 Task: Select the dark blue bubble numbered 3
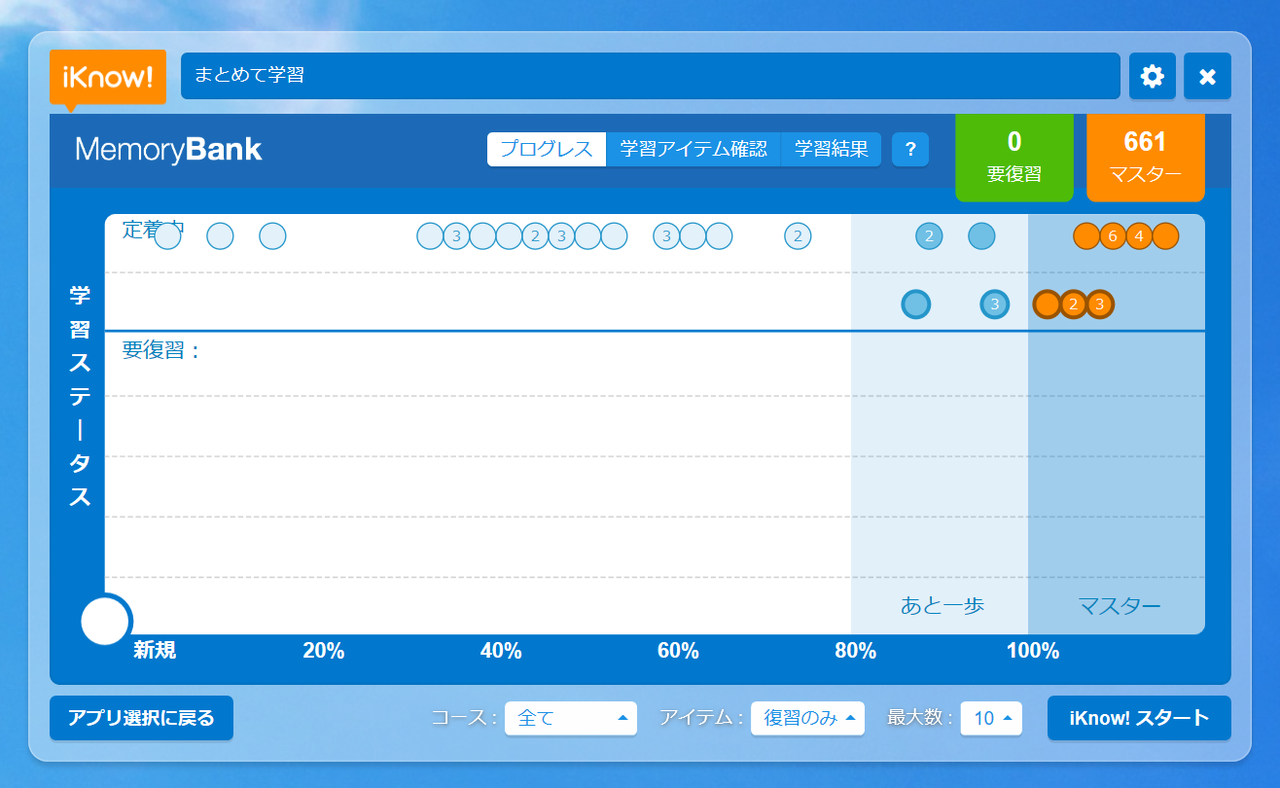click(994, 304)
